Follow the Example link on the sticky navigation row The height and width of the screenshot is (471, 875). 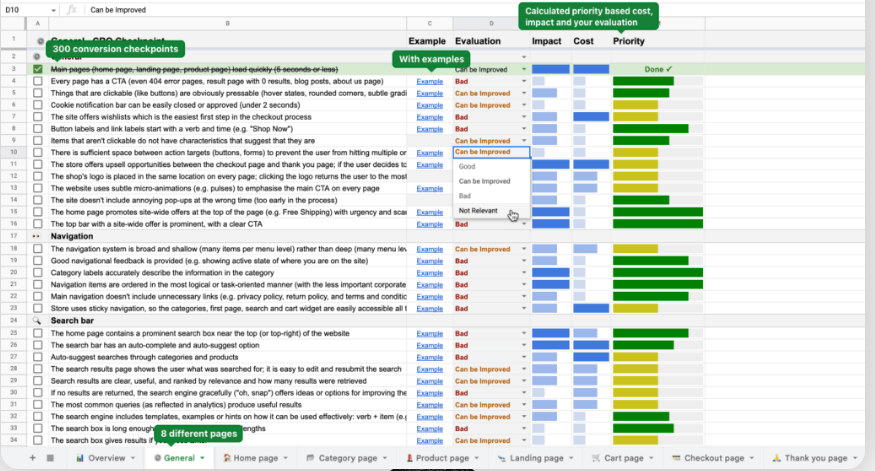coord(430,309)
